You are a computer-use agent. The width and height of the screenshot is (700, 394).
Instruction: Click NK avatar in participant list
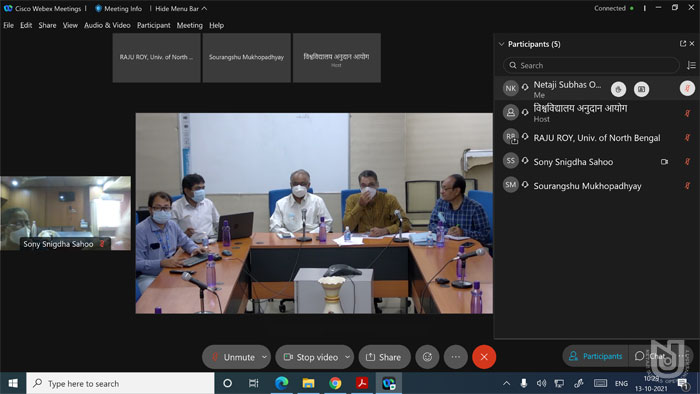point(510,88)
